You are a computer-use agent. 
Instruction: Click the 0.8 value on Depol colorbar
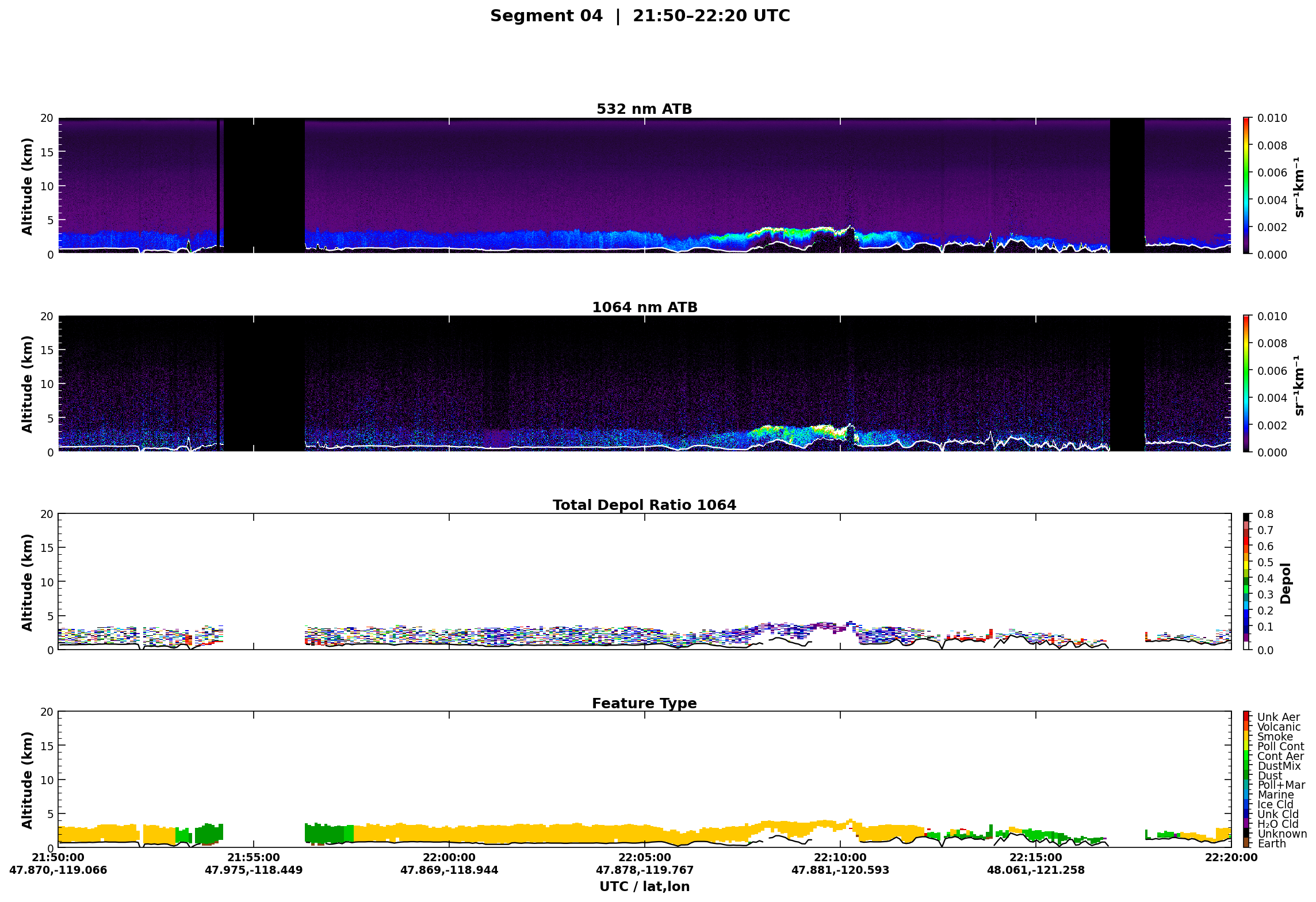(1265, 514)
